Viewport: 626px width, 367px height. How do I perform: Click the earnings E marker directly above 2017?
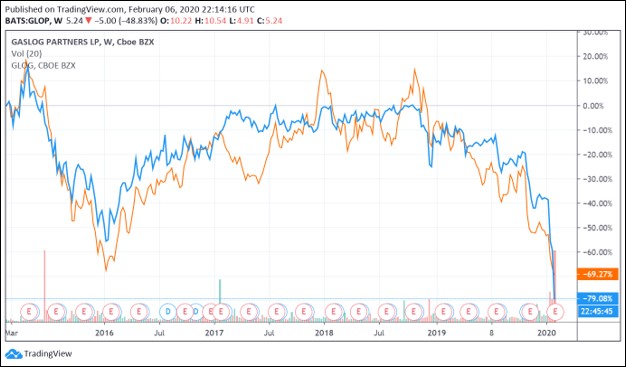pos(221,311)
